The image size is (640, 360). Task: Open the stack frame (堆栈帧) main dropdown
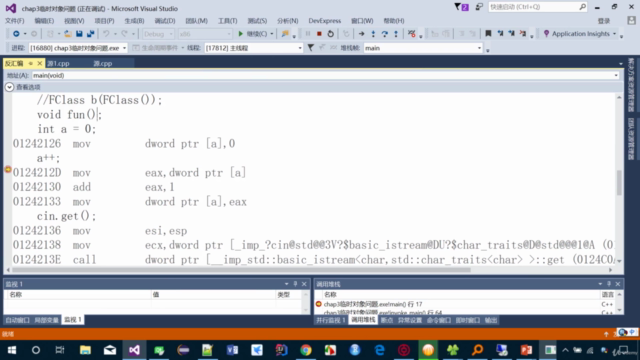(x=479, y=48)
